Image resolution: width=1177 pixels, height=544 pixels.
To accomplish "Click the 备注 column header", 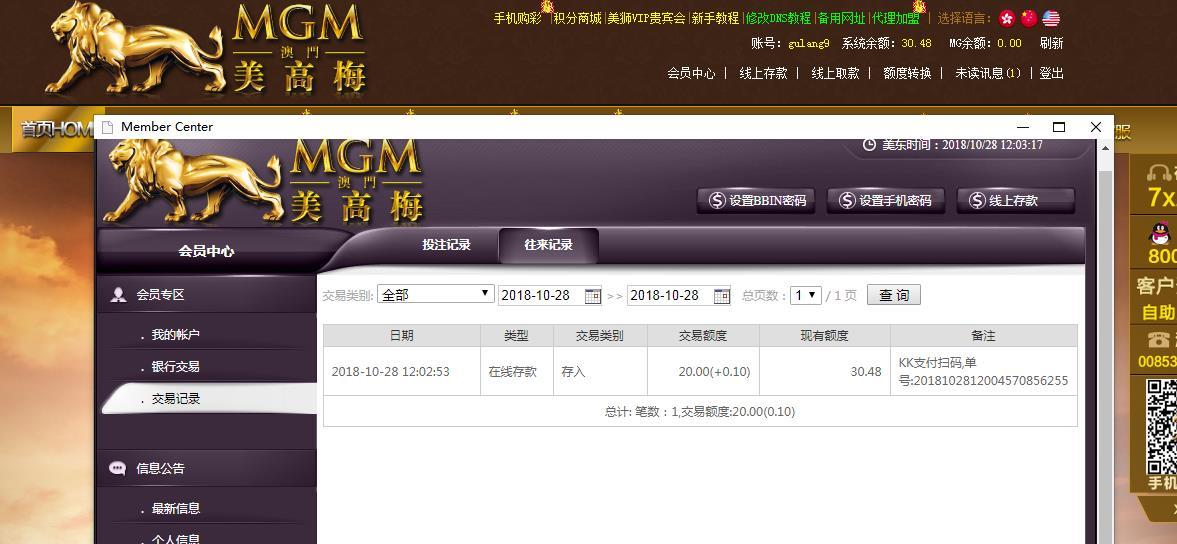I will tap(983, 336).
